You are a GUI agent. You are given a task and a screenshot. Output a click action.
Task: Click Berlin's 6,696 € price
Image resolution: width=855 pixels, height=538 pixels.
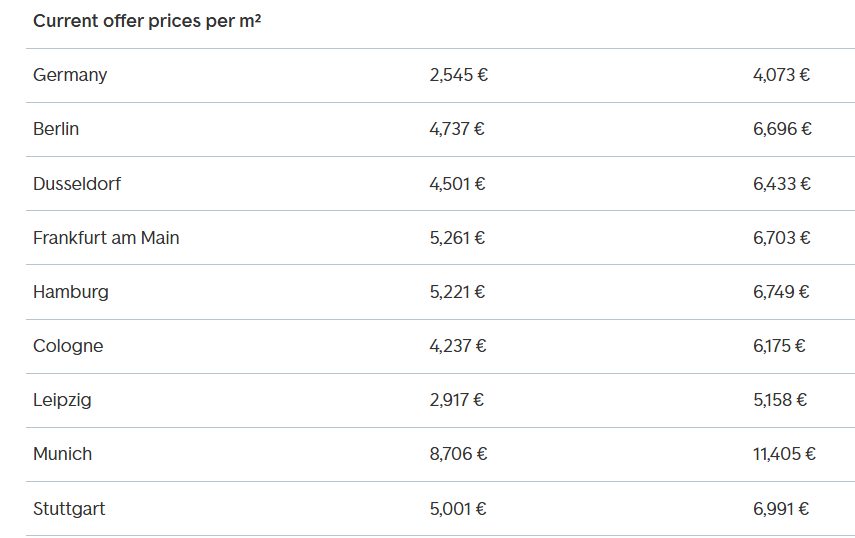[x=782, y=129]
